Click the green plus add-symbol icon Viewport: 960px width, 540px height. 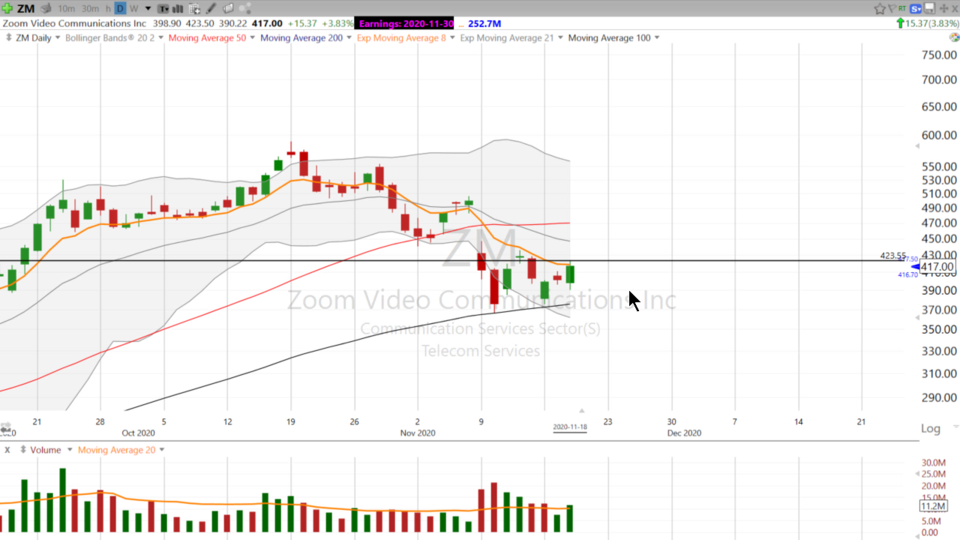point(7,9)
